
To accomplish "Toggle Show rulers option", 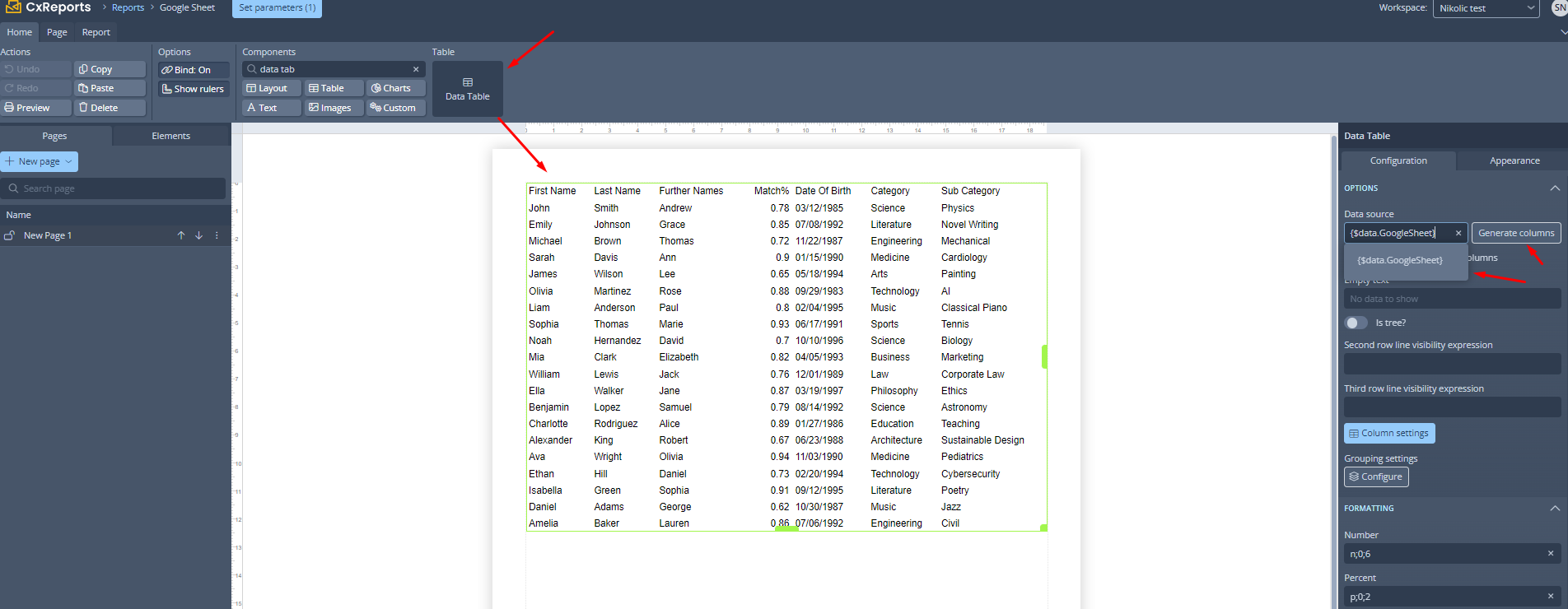I will pyautogui.click(x=194, y=89).
